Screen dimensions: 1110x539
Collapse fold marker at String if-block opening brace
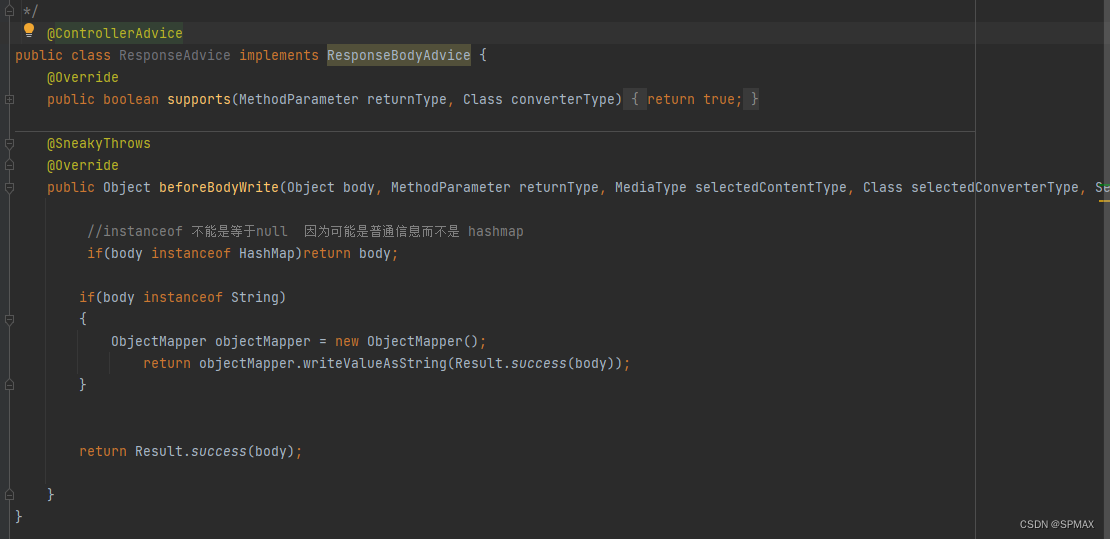9,320
